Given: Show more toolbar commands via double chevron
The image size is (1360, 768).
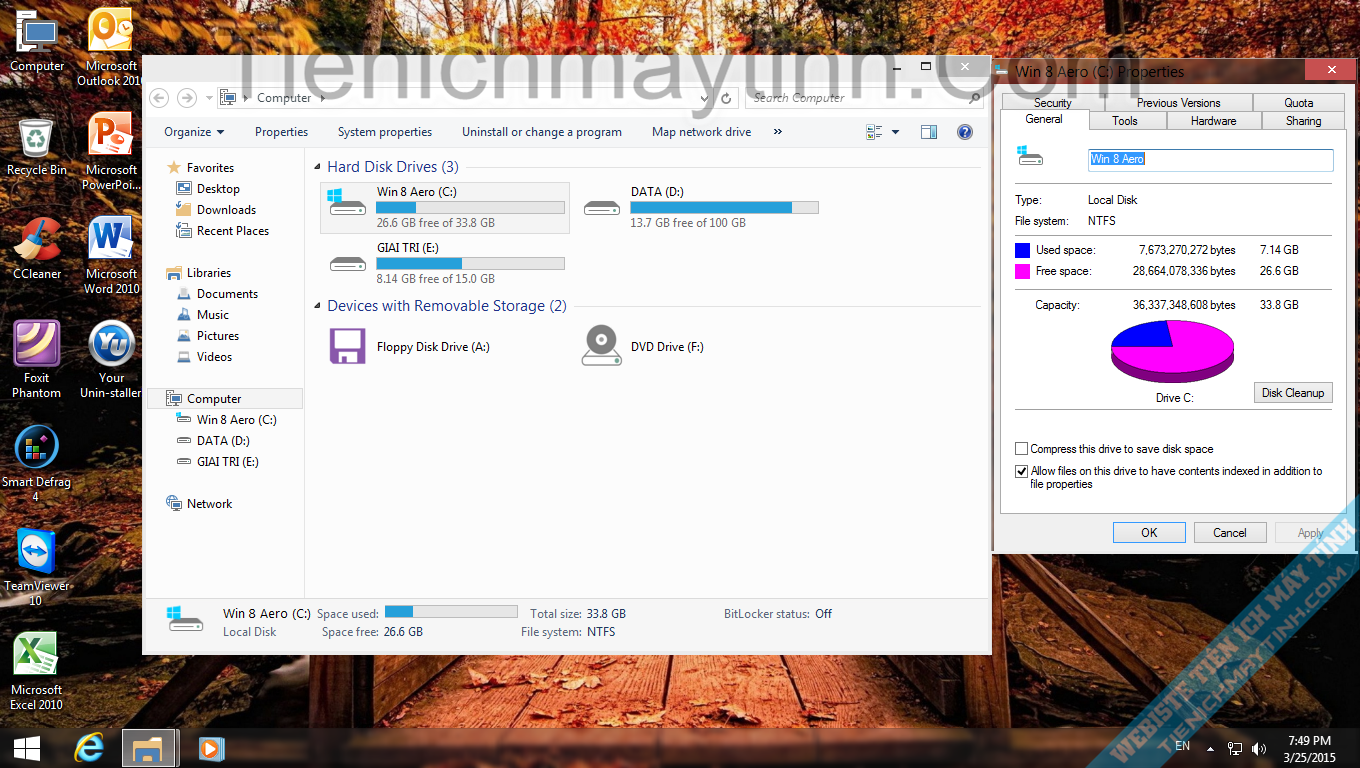Looking at the screenshot, I should [777, 132].
